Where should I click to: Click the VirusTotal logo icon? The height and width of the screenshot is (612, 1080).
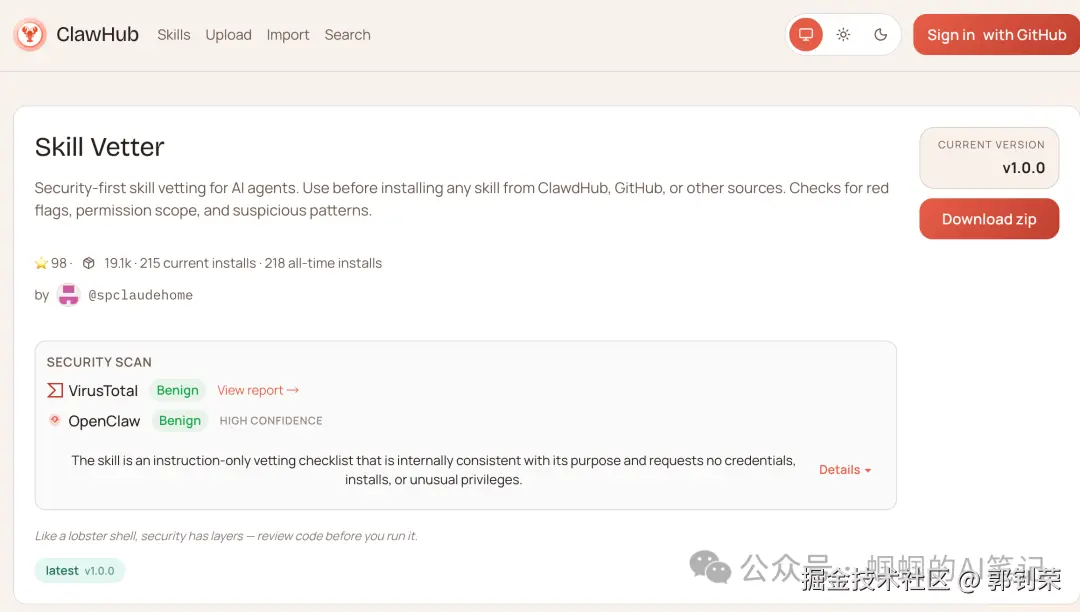[x=54, y=390]
